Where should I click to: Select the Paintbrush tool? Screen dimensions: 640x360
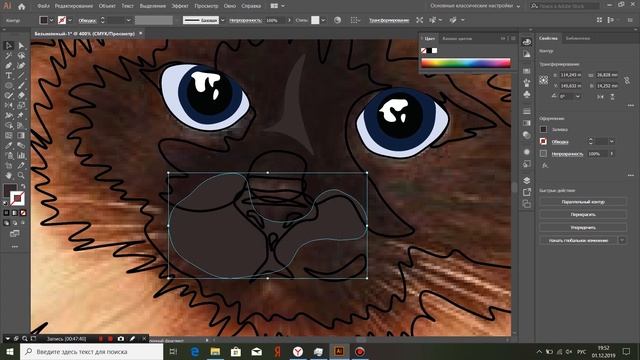21,85
